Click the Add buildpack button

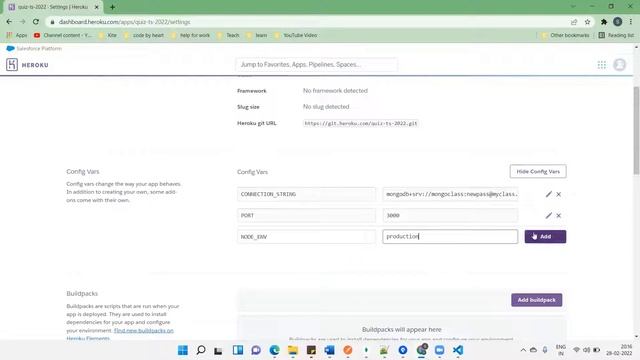pyautogui.click(x=536, y=300)
